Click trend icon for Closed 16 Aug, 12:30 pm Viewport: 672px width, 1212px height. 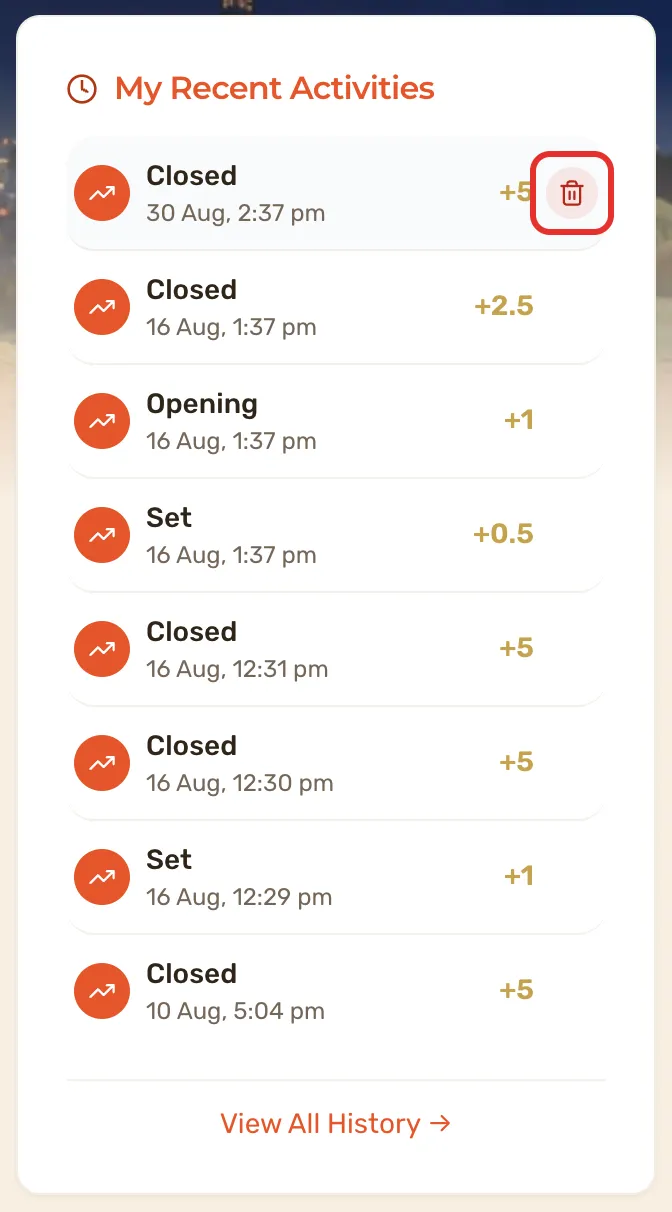coord(102,763)
